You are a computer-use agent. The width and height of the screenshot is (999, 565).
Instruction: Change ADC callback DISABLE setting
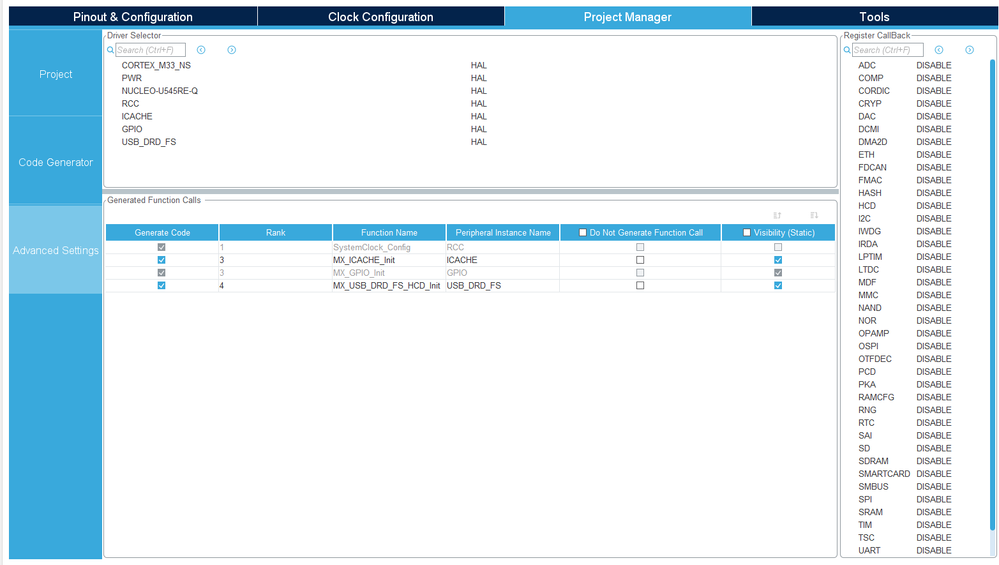pyautogui.click(x=933, y=65)
